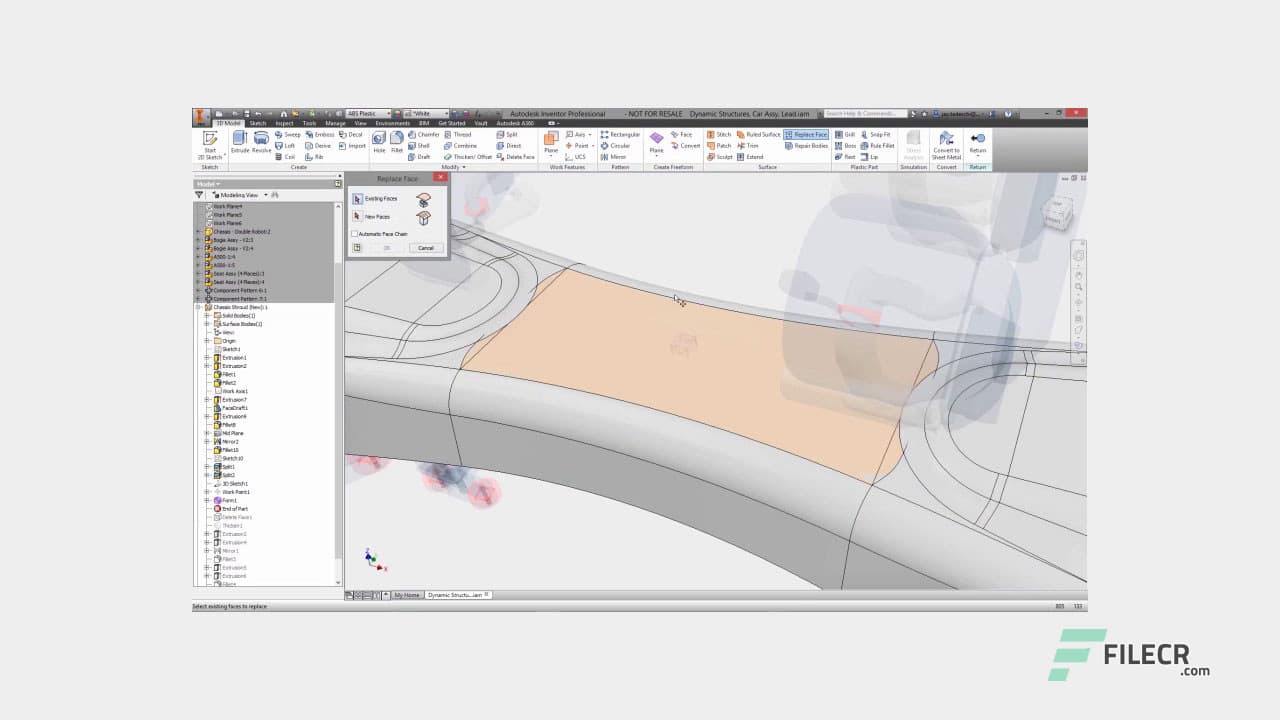Select the Sweep tool
Image resolution: width=1280 pixels, height=720 pixels.
pos(287,135)
